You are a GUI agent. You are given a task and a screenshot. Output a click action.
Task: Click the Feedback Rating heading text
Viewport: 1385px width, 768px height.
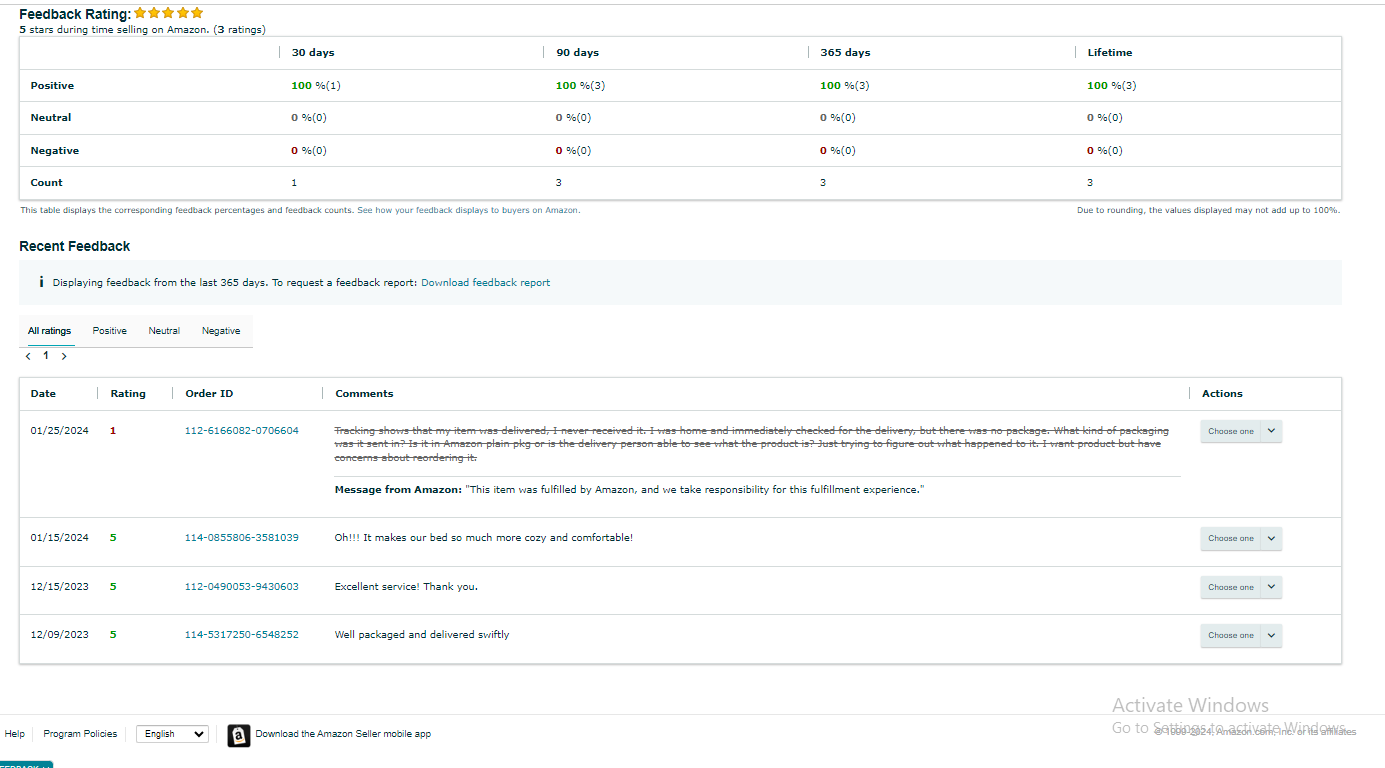pyautogui.click(x=75, y=14)
